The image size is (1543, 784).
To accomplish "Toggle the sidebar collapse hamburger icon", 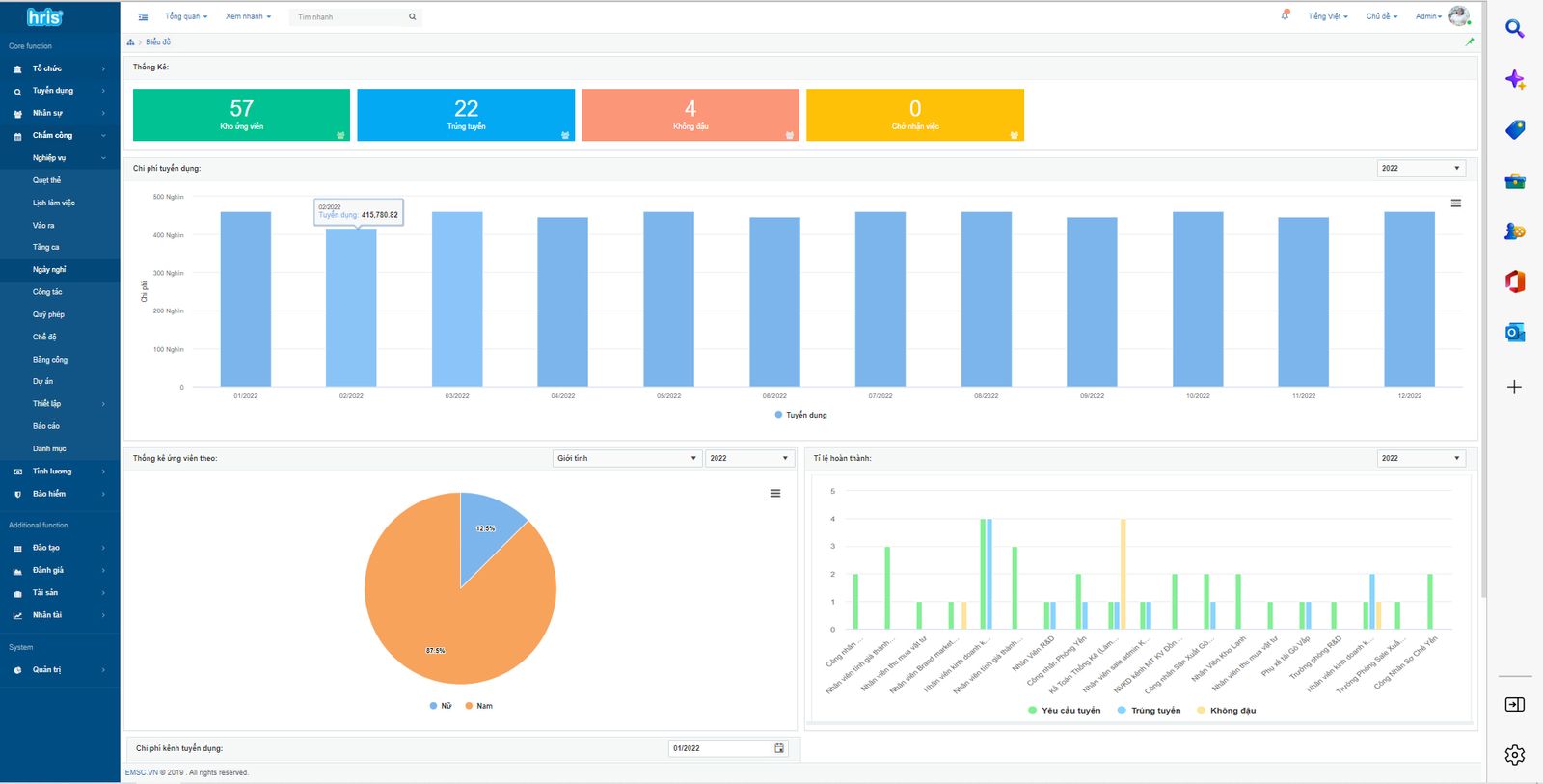I will (143, 16).
